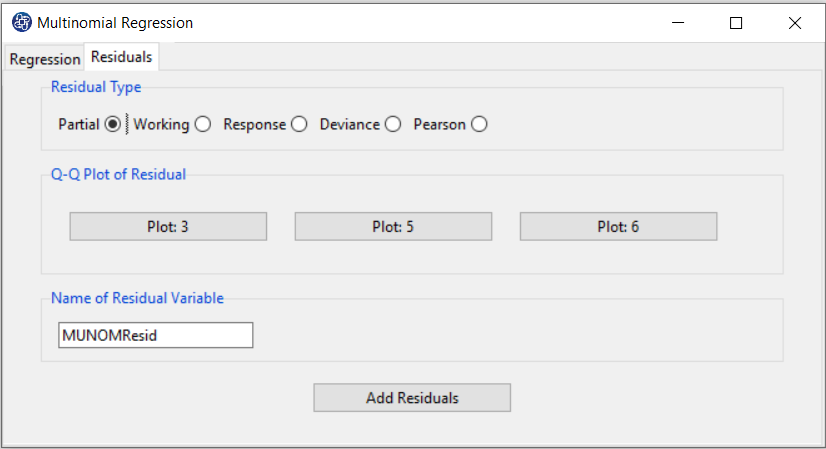Click the Name of Residual Variable label

point(137,298)
